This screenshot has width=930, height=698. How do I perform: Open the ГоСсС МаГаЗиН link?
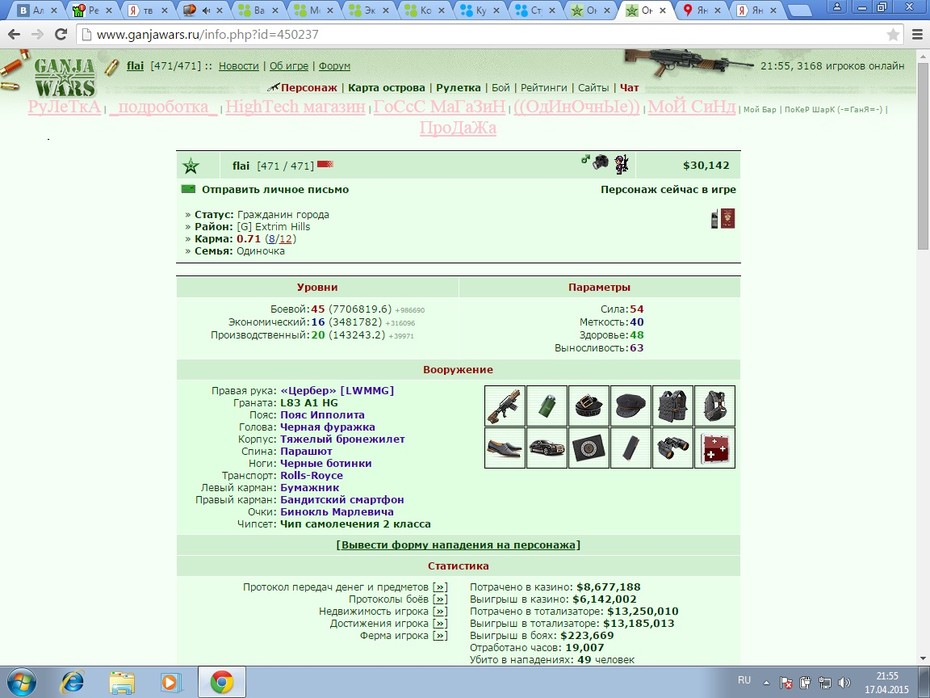tap(439, 107)
